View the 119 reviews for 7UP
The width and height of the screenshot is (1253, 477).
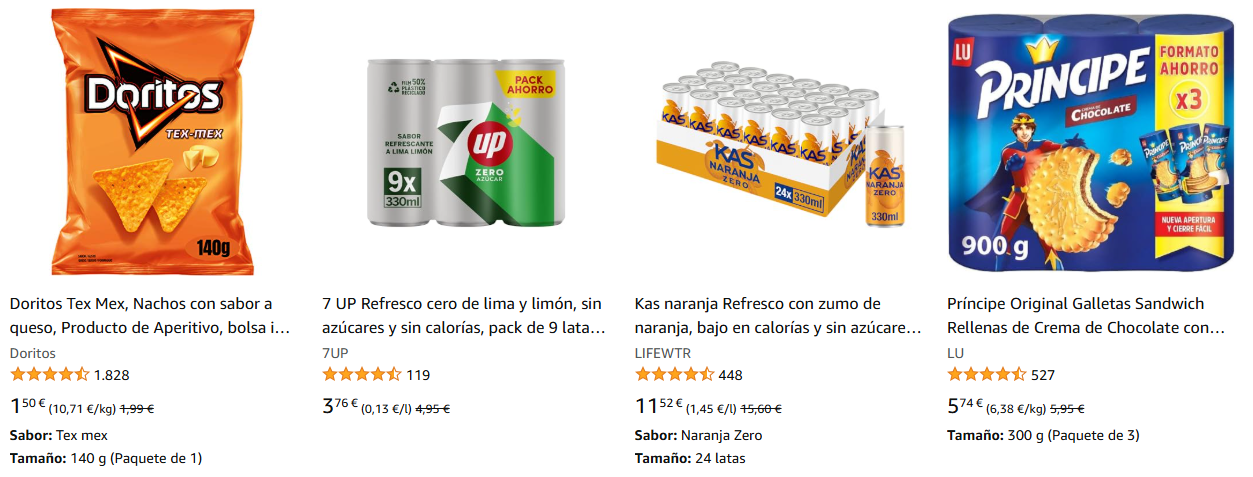(418, 375)
